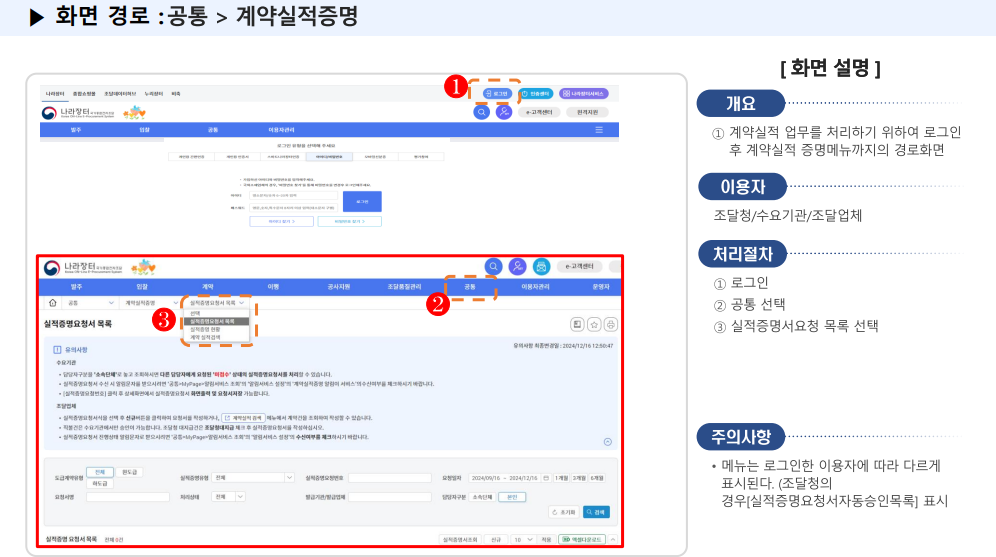This screenshot has height=557, width=996.
Task: Set date range to 3개월
Action: pyautogui.click(x=579, y=478)
